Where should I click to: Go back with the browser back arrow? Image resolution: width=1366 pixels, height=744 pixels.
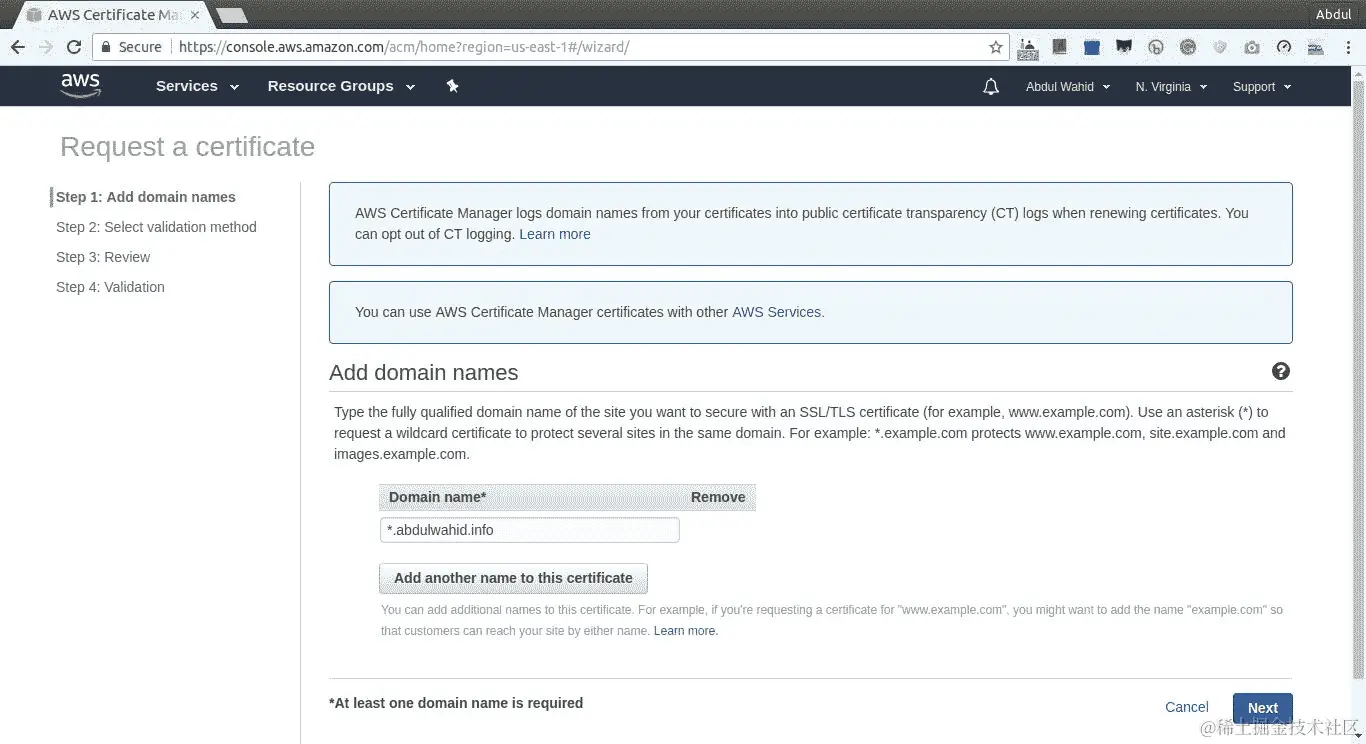17,47
